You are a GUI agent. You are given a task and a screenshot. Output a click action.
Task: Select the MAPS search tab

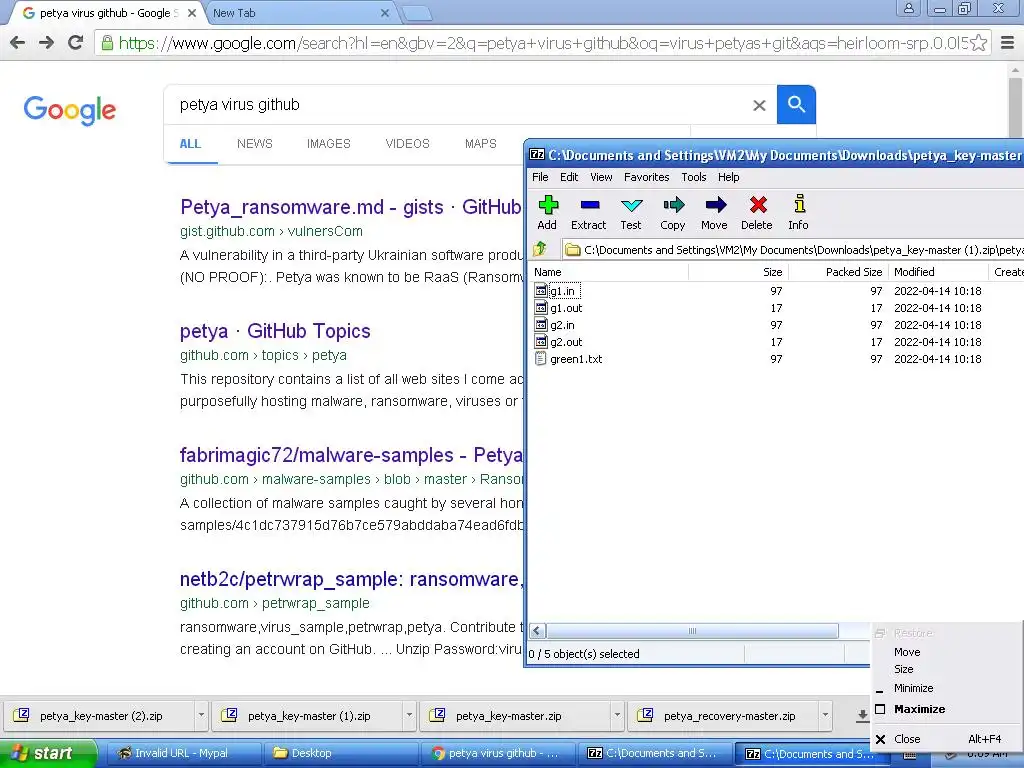[481, 144]
